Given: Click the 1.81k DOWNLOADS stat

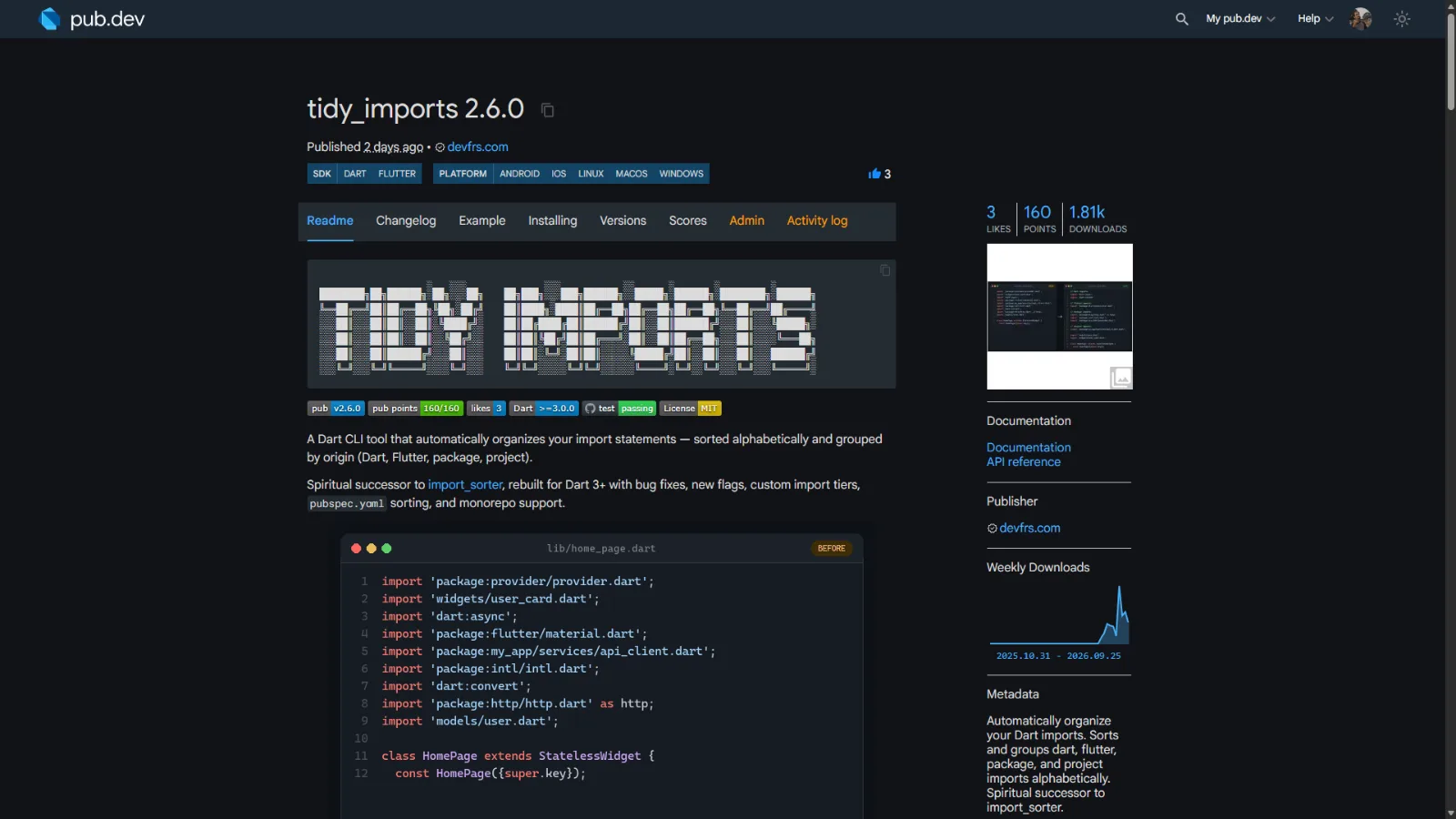Looking at the screenshot, I should click(1097, 218).
